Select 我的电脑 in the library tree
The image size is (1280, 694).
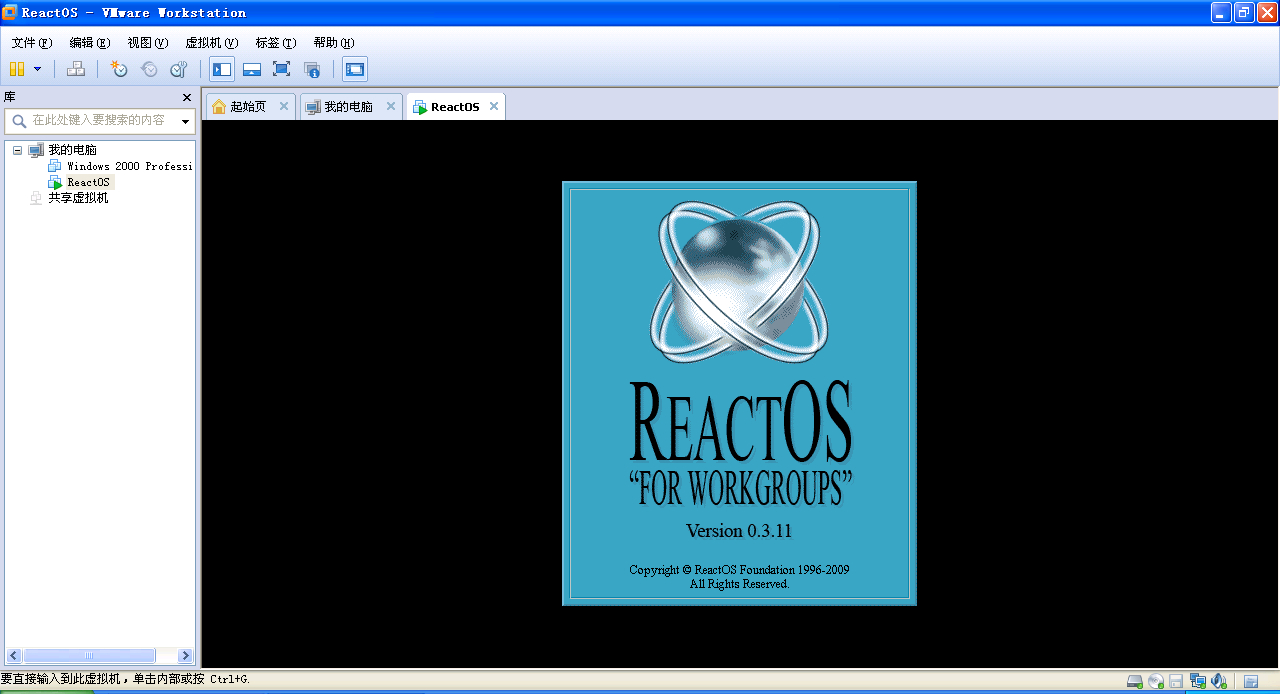(72, 150)
